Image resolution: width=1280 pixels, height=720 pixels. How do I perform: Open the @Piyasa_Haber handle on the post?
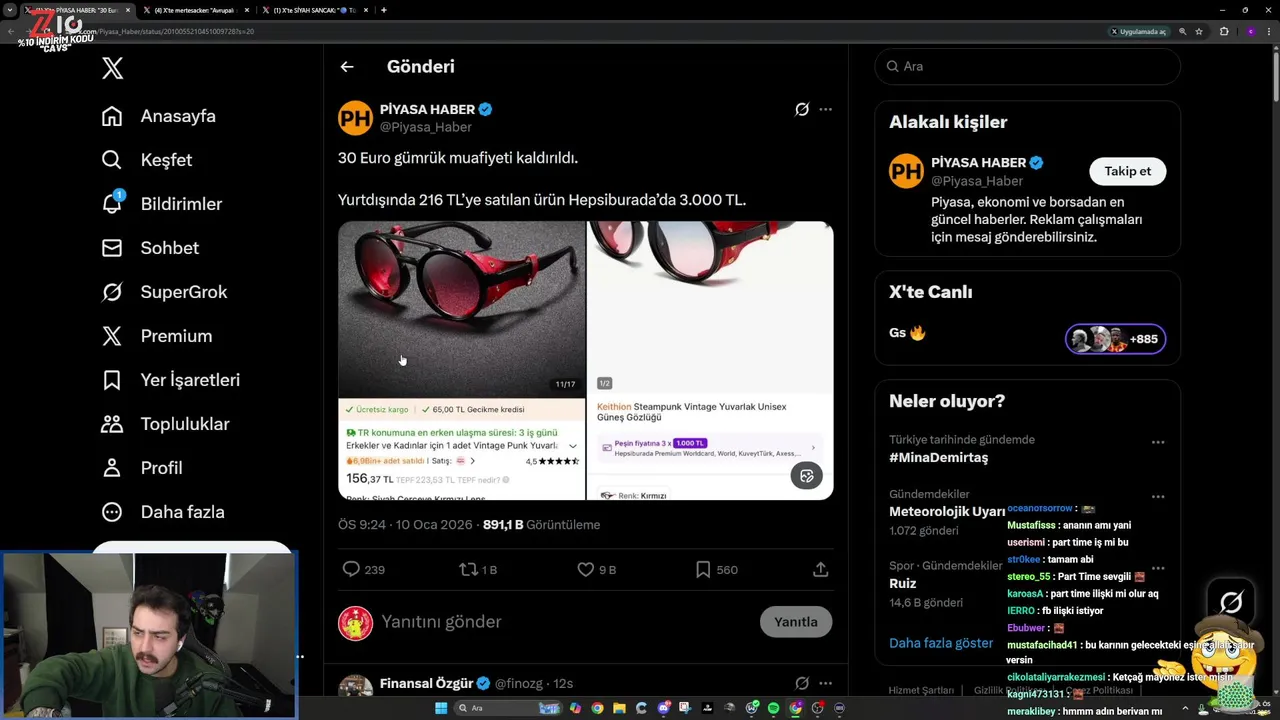425,127
